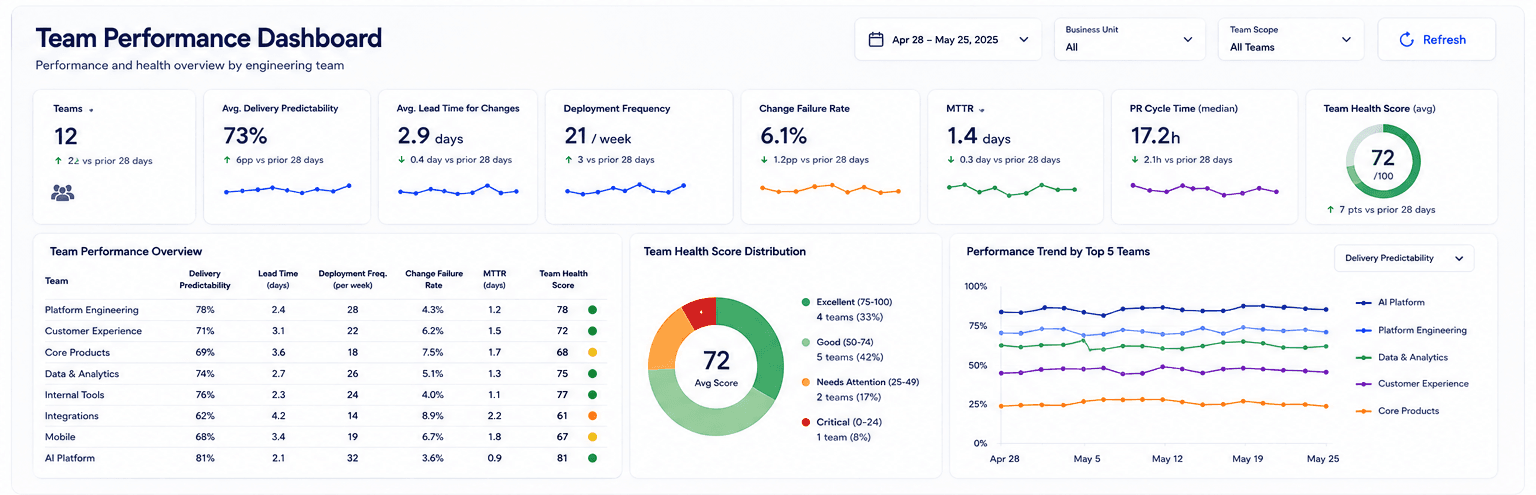Sort table by Team column header

57,281
